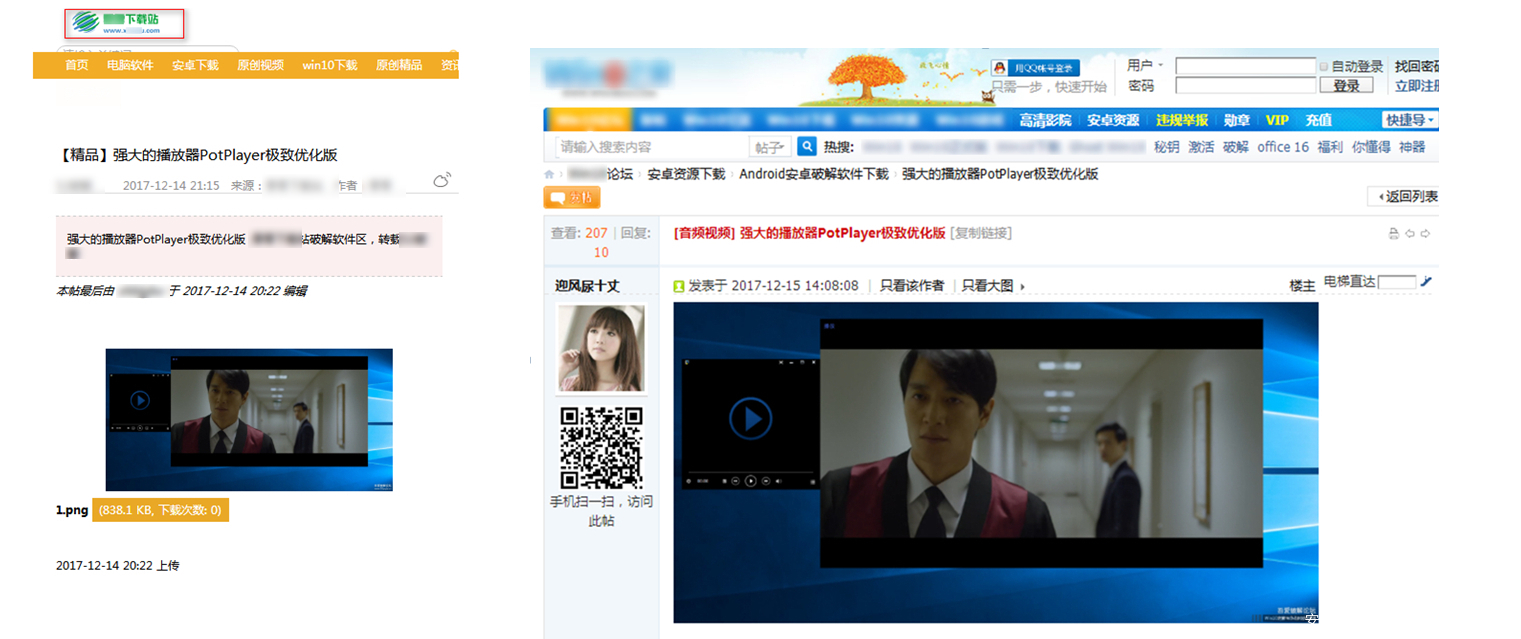Click the elevator jump arrow icon
The width and height of the screenshot is (1521, 639).
click(1426, 282)
